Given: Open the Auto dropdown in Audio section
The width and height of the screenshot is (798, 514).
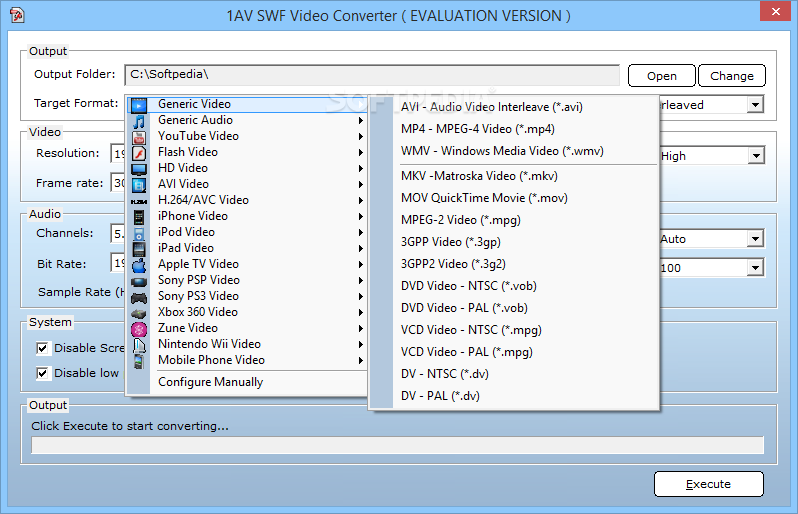Looking at the screenshot, I should (x=756, y=239).
